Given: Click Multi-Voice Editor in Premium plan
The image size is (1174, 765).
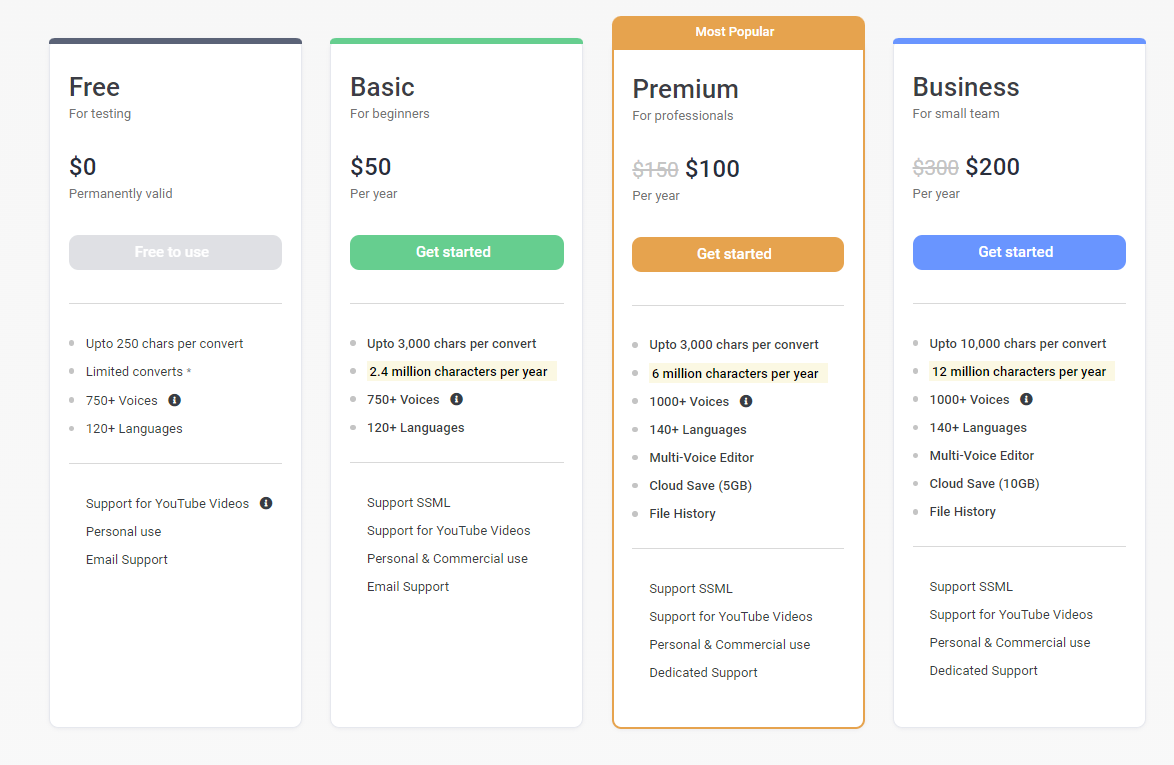Looking at the screenshot, I should (701, 457).
